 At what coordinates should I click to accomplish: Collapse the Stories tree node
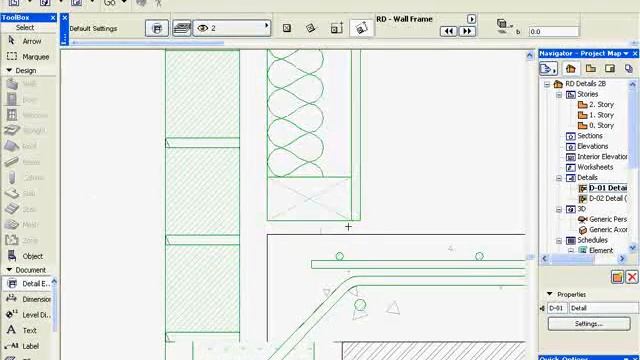559,95
